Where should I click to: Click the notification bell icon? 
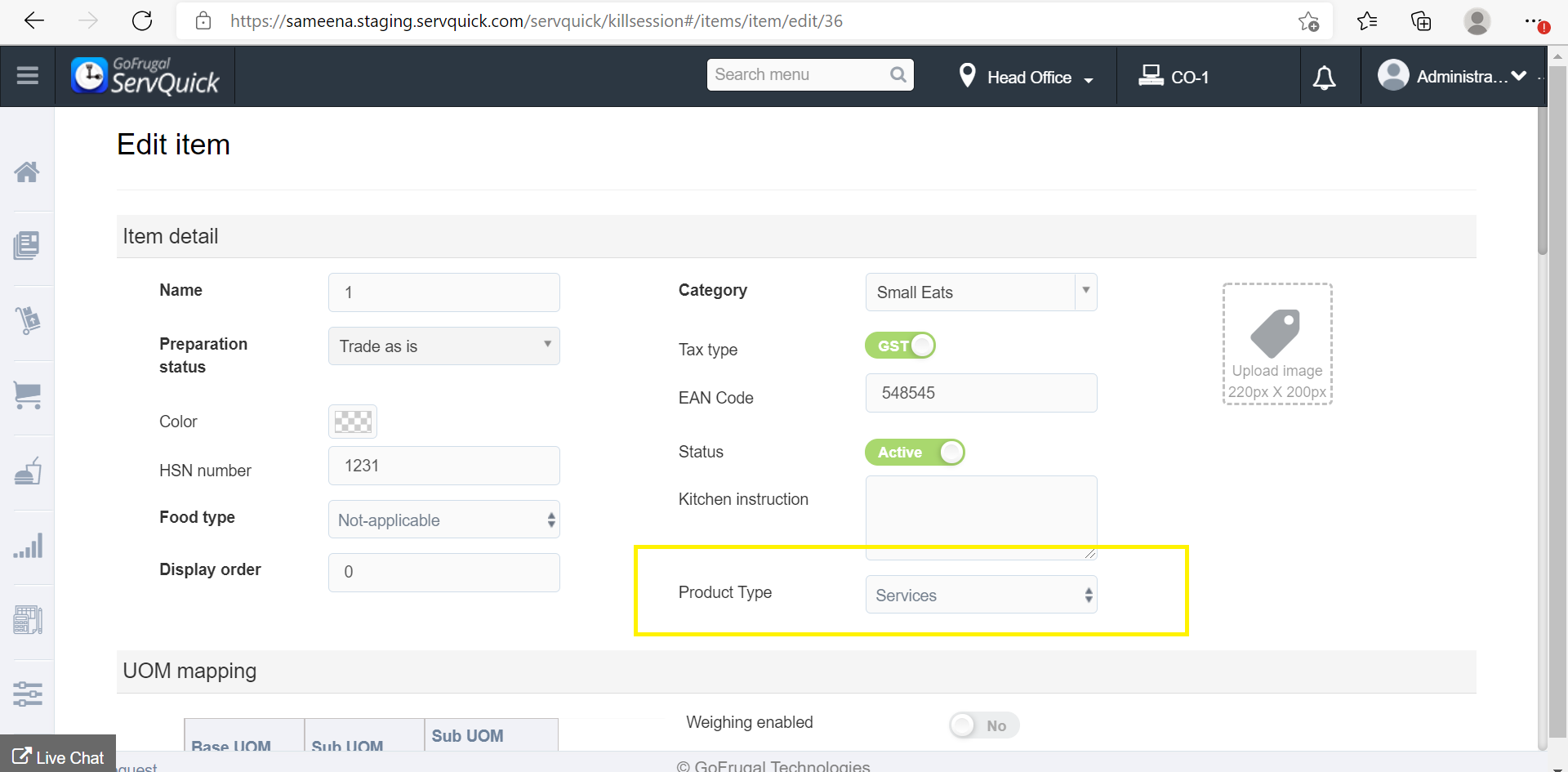1324,78
